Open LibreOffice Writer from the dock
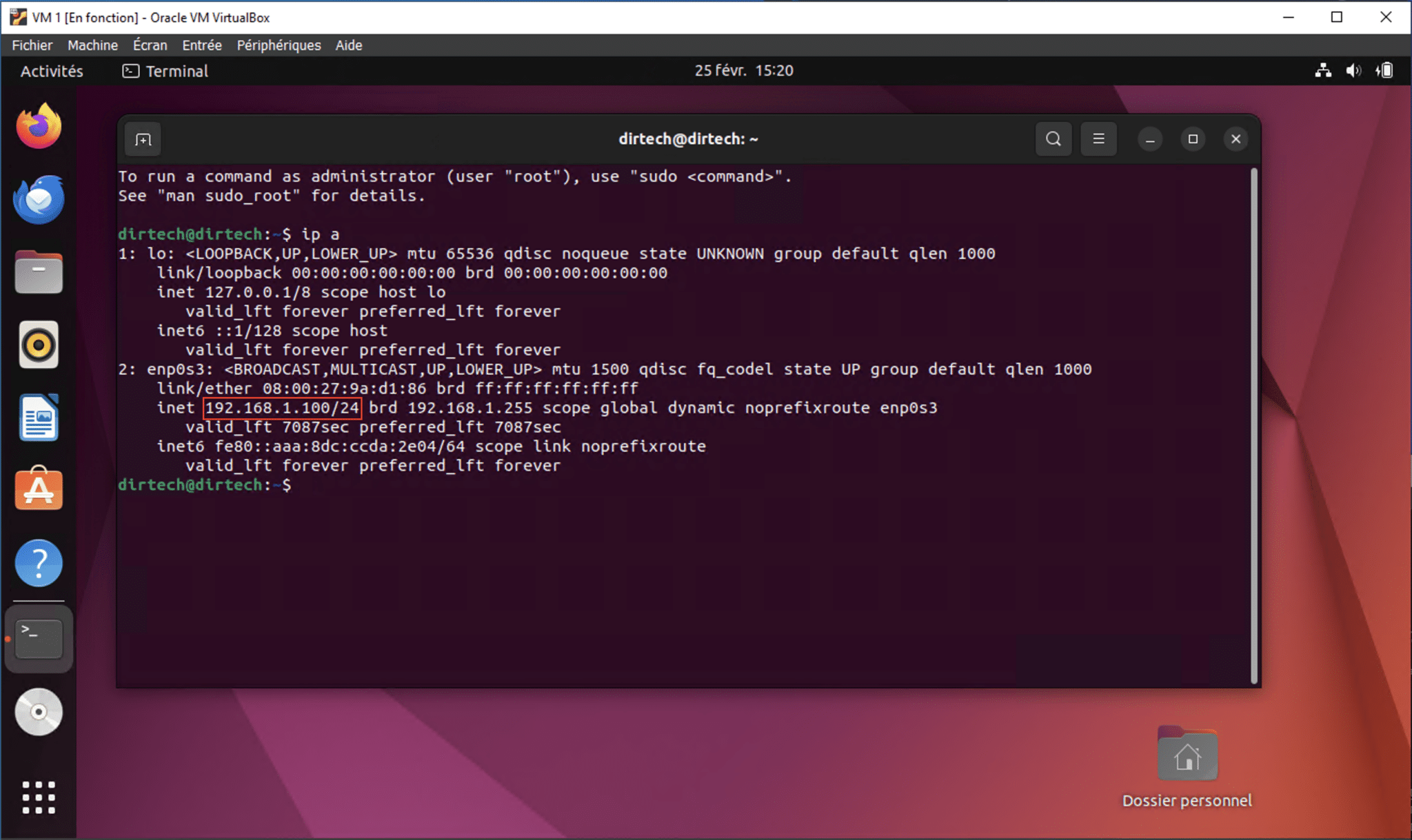Screen dimensions: 1412x840 (38, 417)
